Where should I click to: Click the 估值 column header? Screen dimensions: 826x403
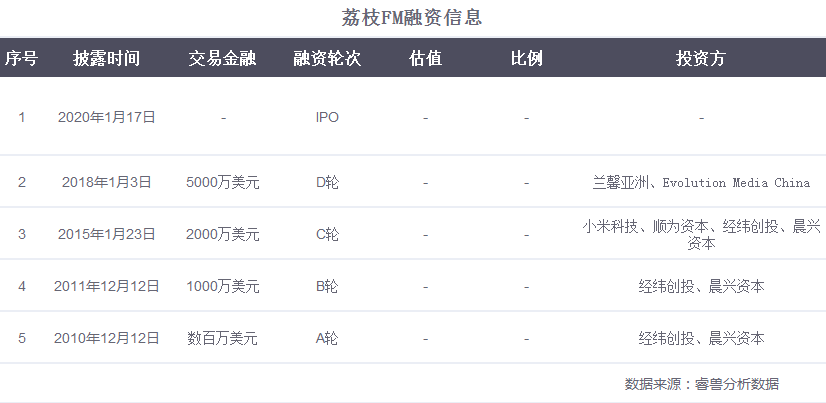[425, 58]
